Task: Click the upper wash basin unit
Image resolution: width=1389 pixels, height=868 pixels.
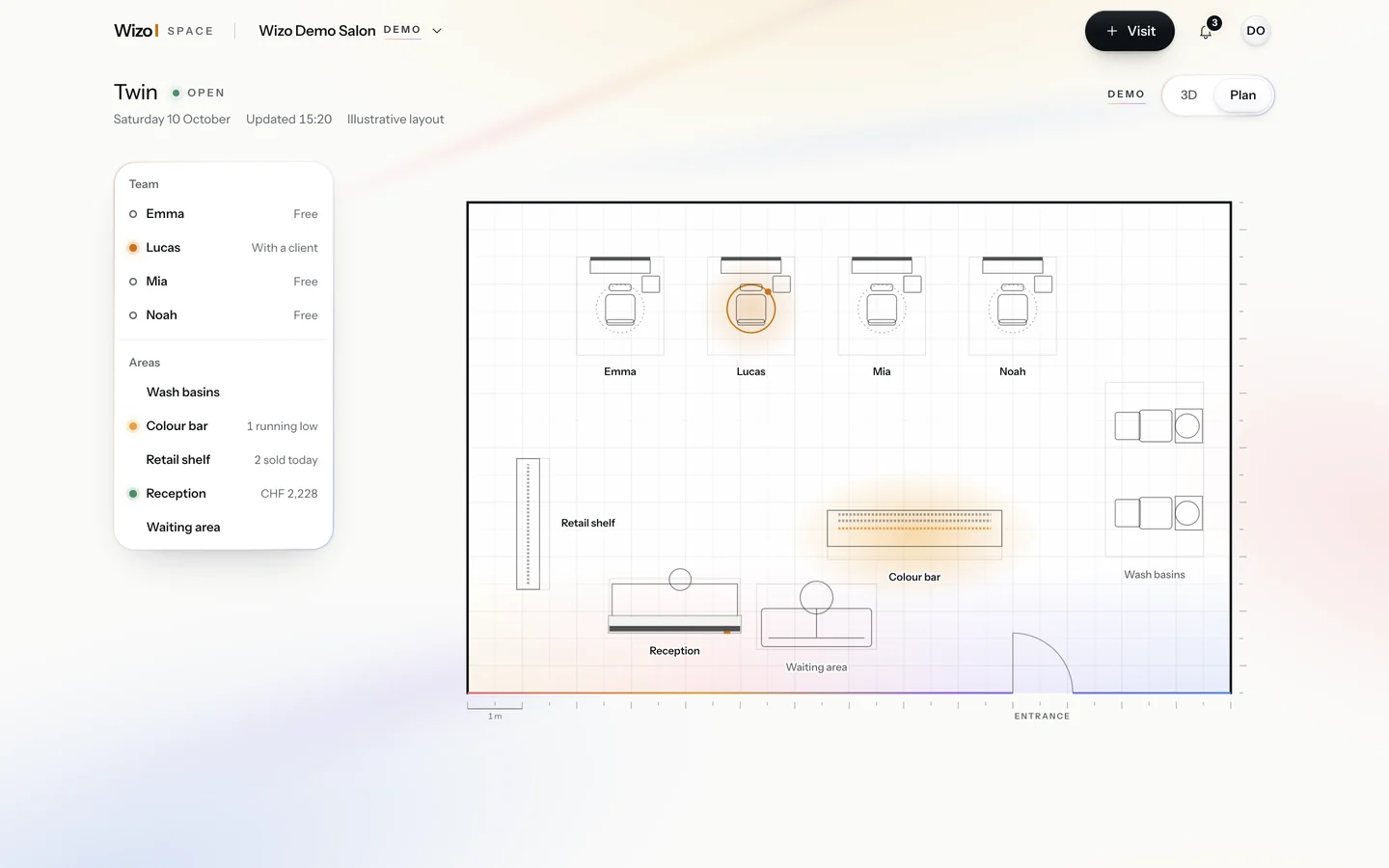Action: (x=1158, y=425)
